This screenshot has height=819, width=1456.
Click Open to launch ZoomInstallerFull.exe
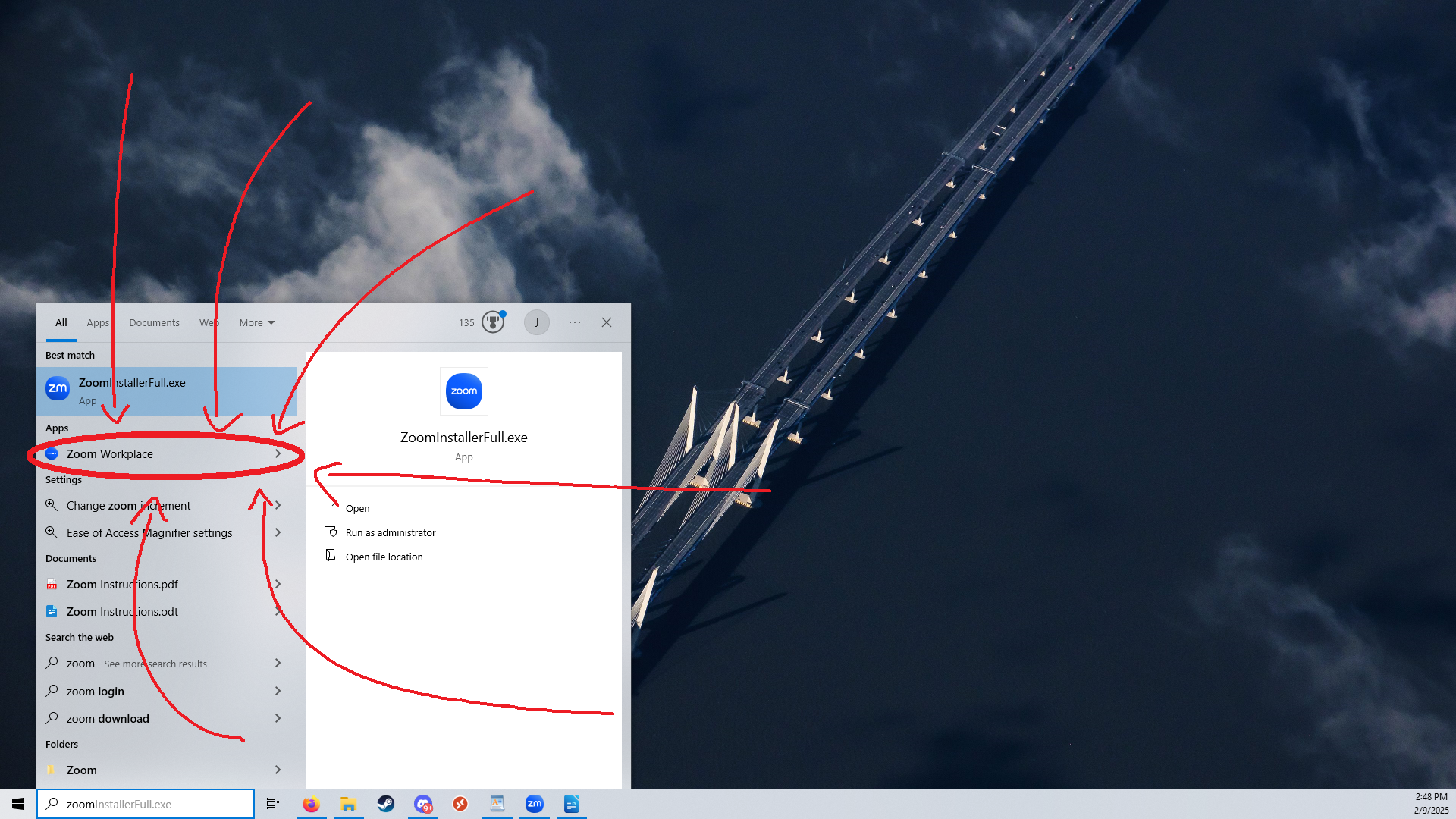pyautogui.click(x=357, y=507)
